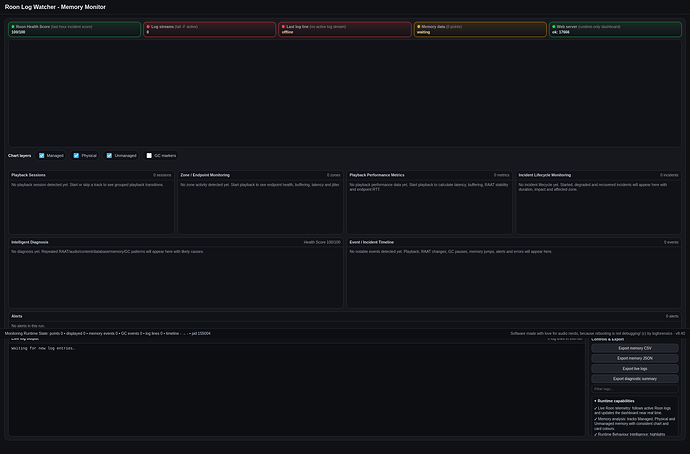Disable the Unmanaged chart layer checkbox

[109, 156]
